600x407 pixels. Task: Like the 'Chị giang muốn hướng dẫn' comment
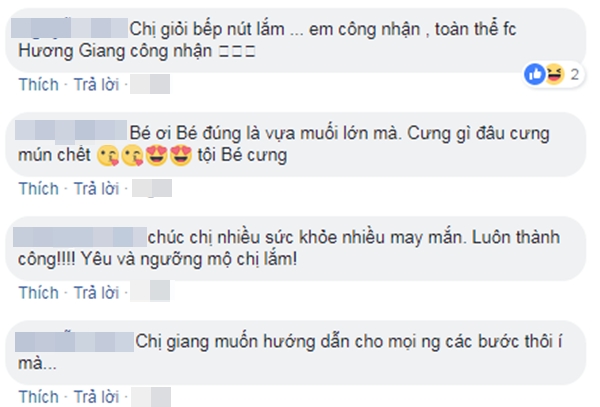39,397
